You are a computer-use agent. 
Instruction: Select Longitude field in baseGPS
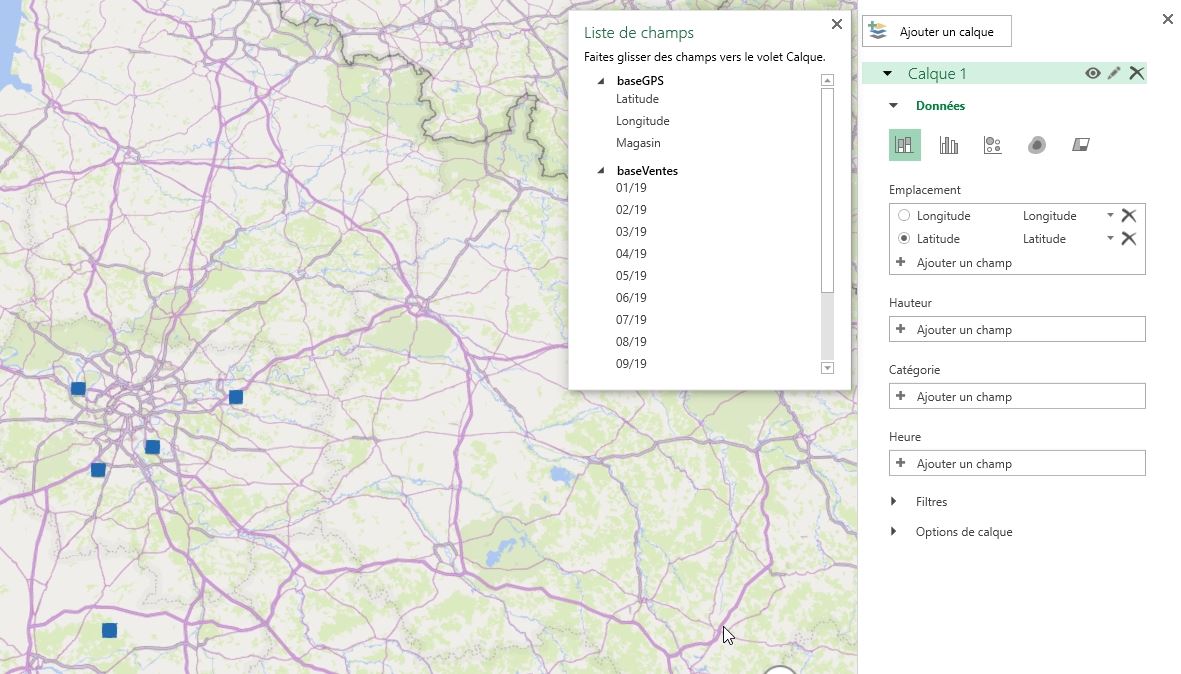coord(642,120)
